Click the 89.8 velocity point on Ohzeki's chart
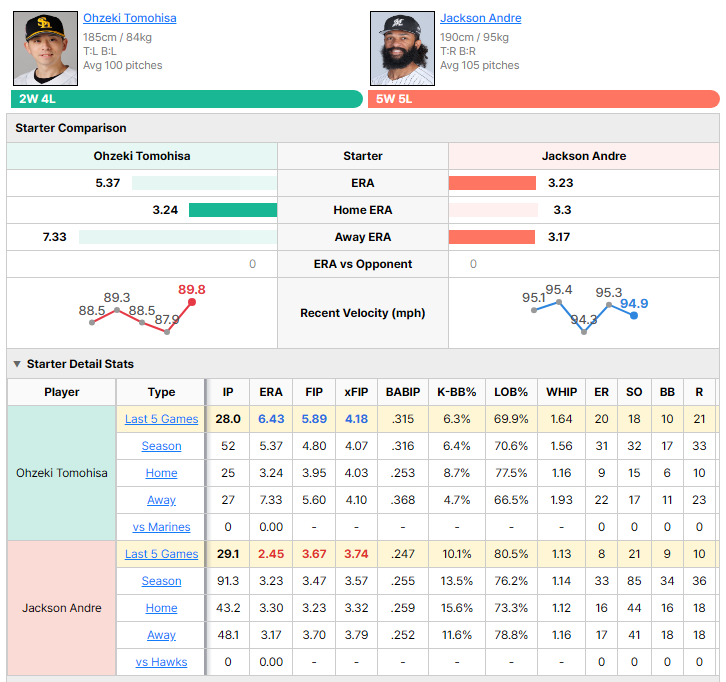Image resolution: width=726 pixels, height=682 pixels. click(x=192, y=302)
